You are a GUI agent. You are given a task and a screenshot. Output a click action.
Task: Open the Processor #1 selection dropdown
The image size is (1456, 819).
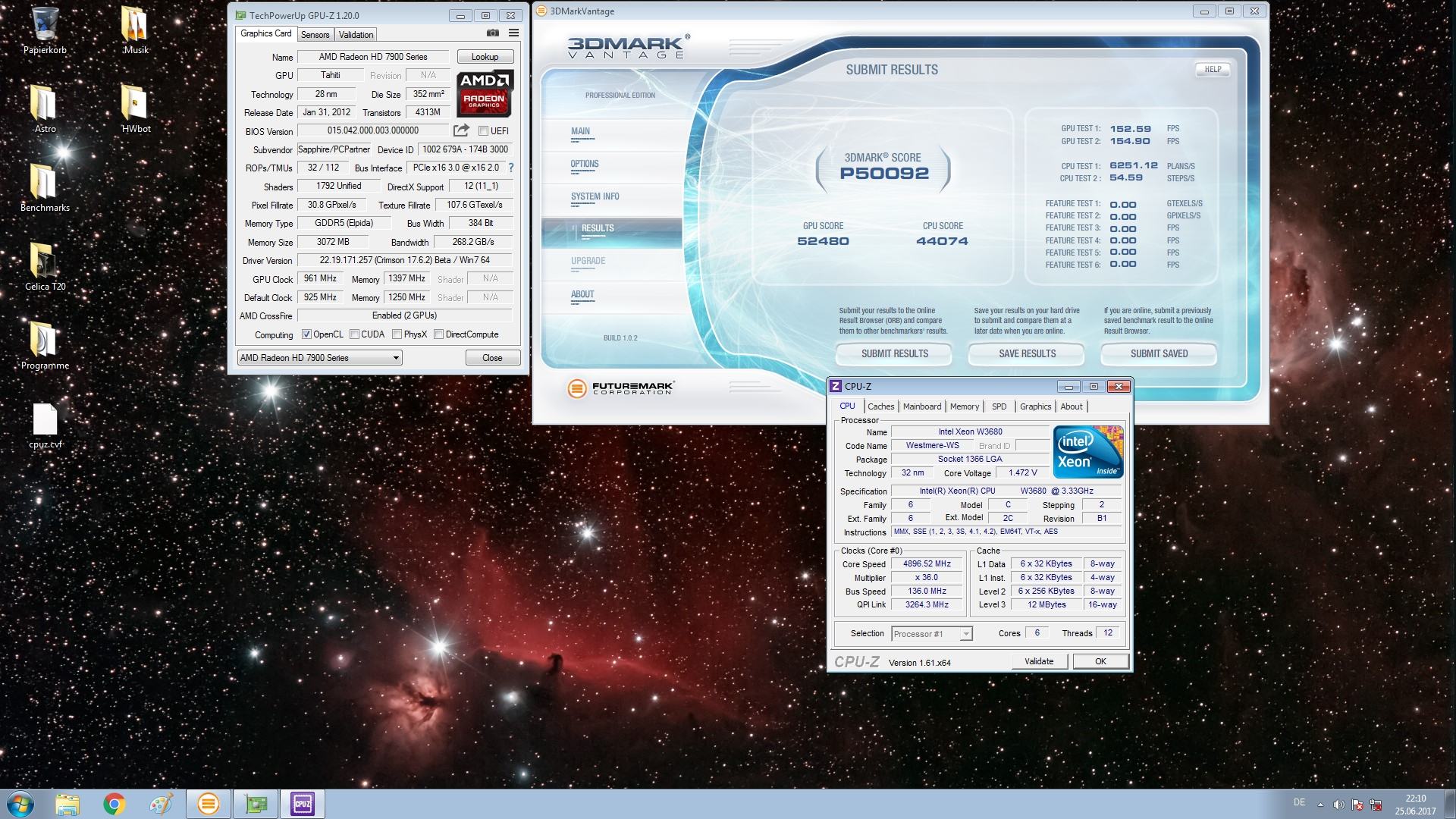coord(932,634)
